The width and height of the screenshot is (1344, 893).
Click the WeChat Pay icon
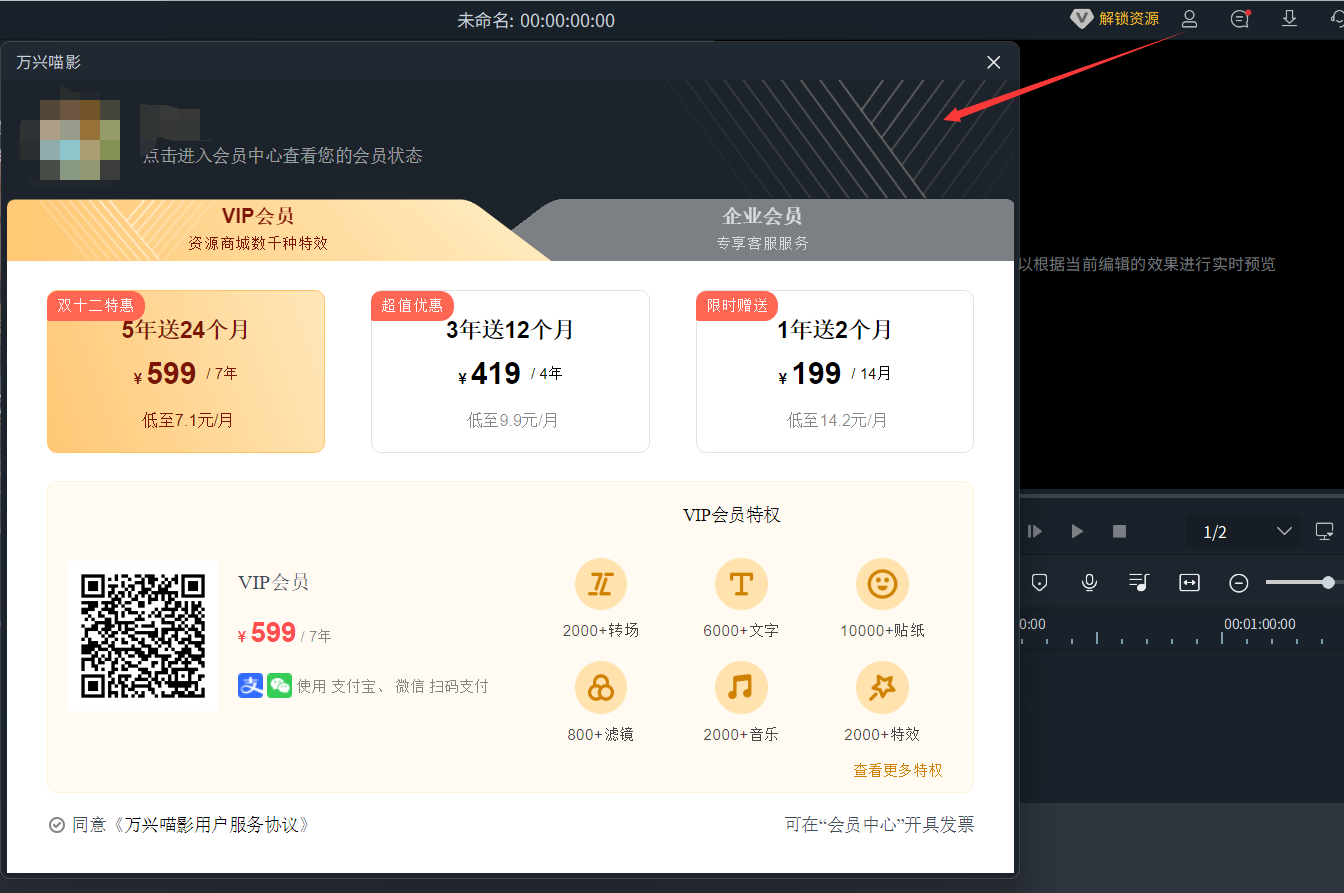coord(279,686)
